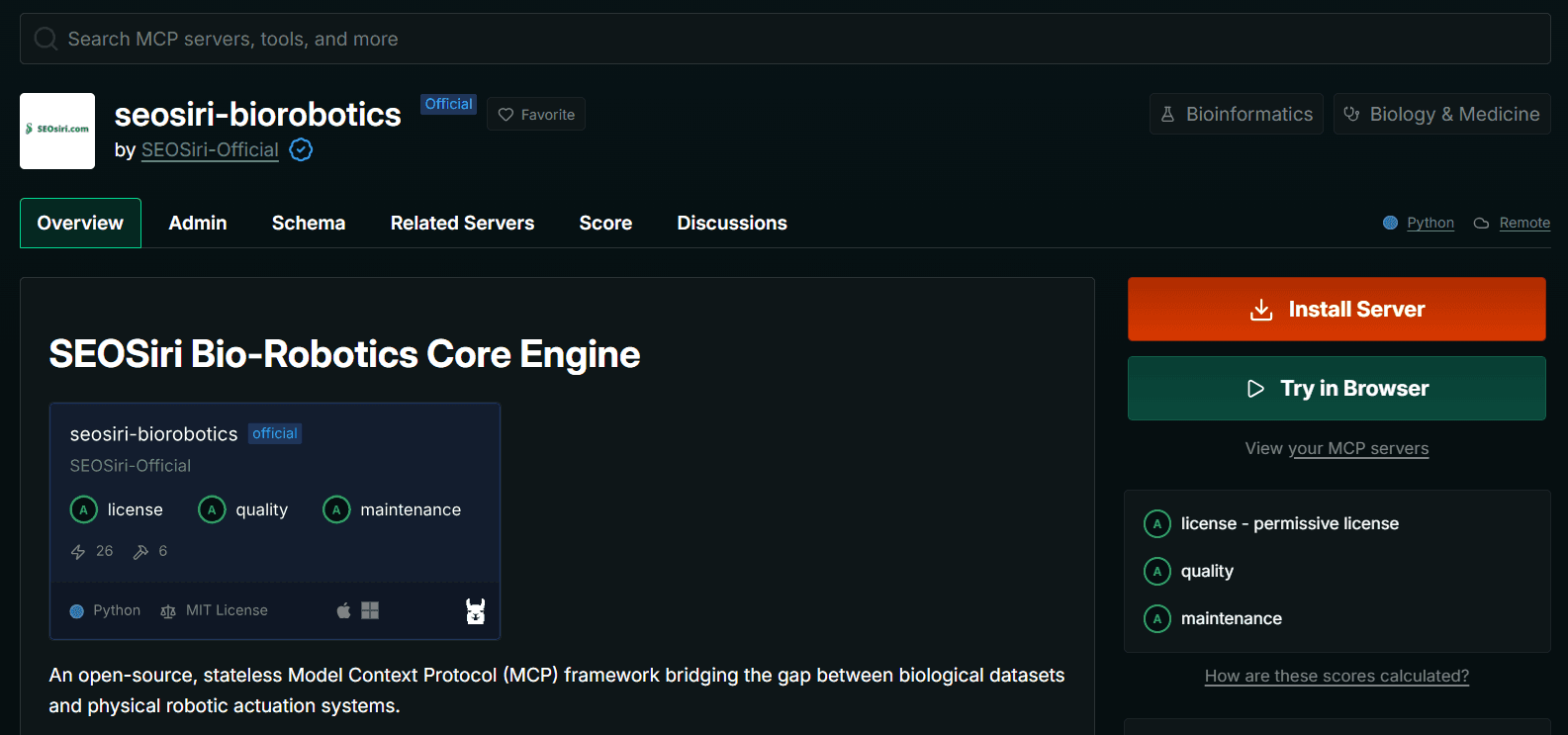
Task: Click the verified checkmark badge beside SEOSiri-Official
Action: [301, 150]
